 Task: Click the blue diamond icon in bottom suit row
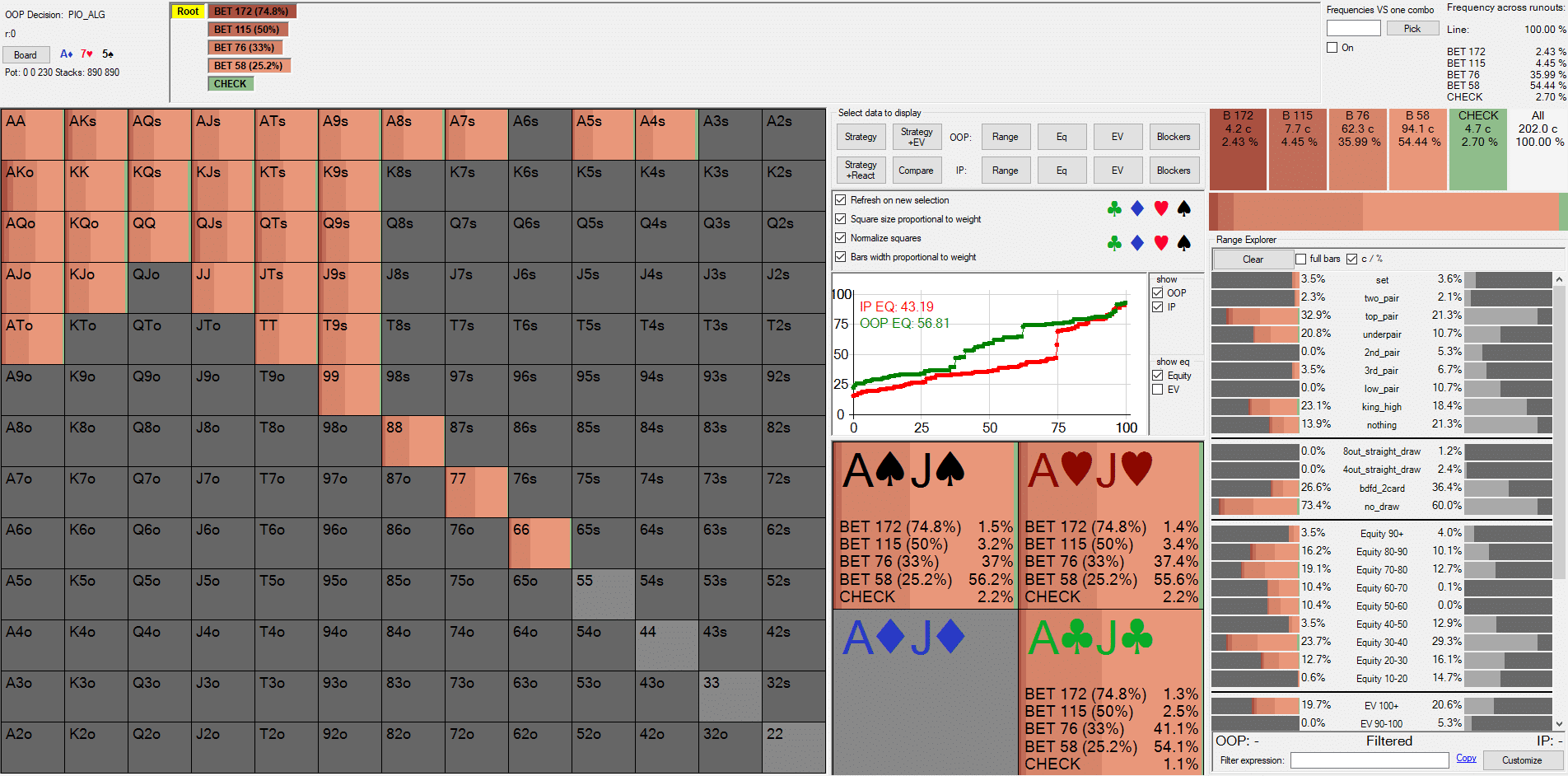coord(1137,243)
